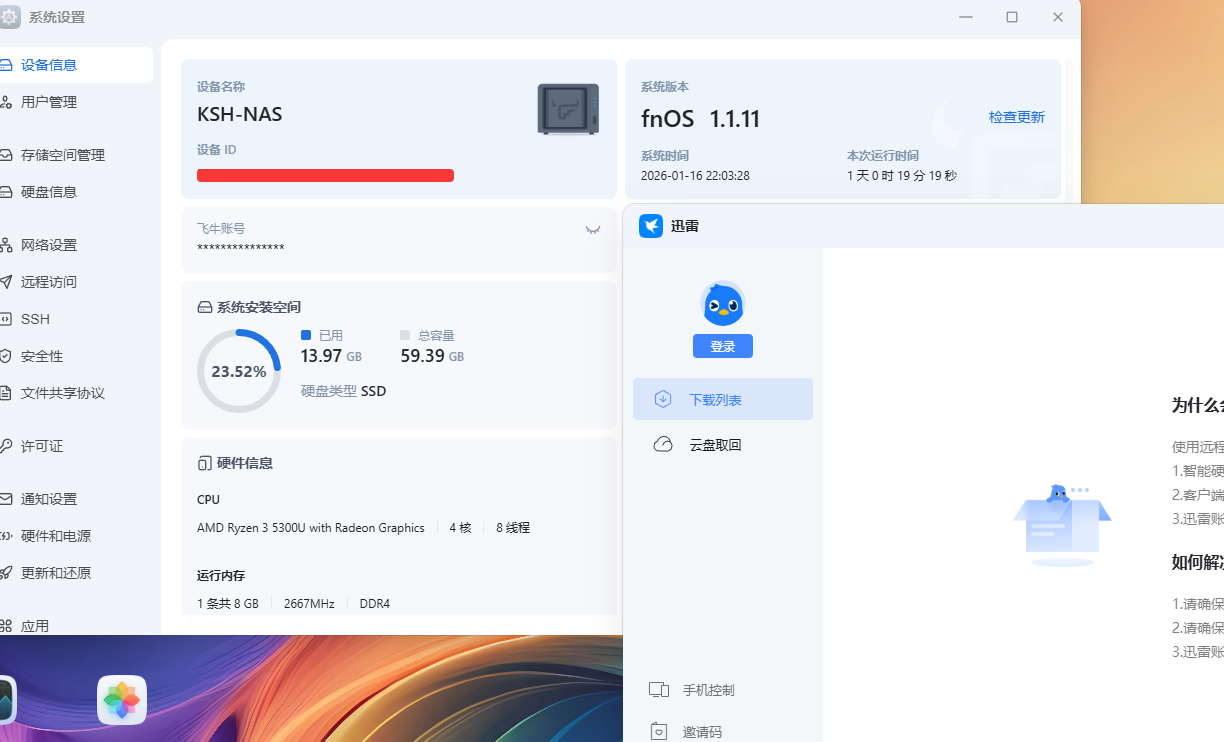This screenshot has width=1224, height=742.
Task: Click the 手机控制 device icon
Action: click(658, 690)
